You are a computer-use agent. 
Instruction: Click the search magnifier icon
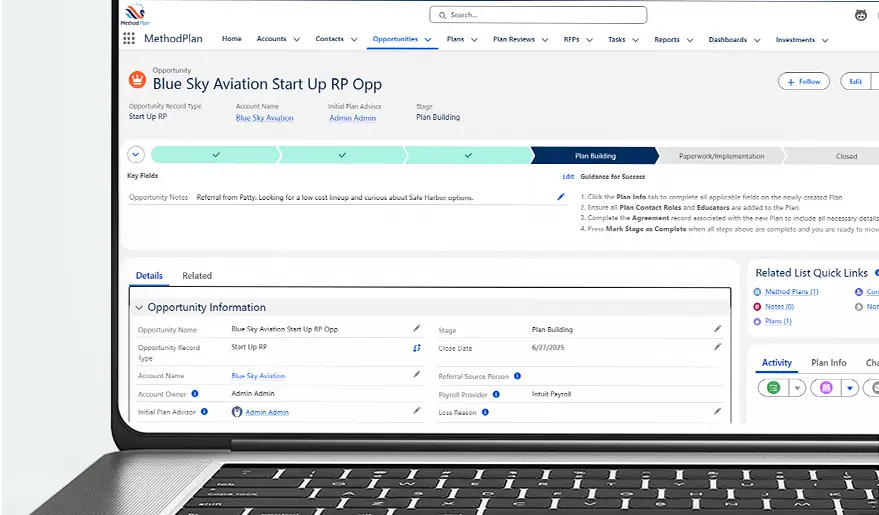[442, 15]
